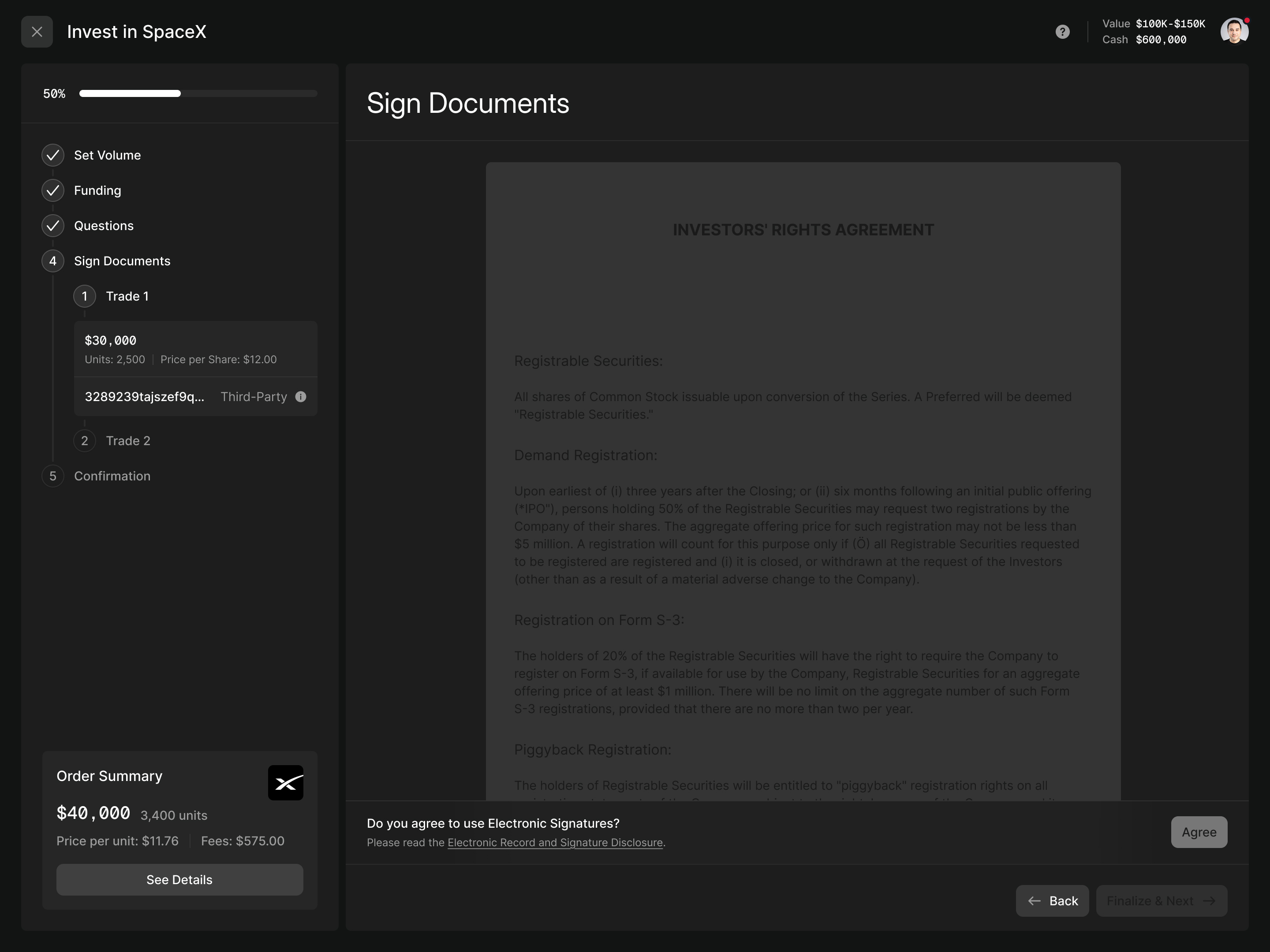1270x952 pixels.
Task: Select the Sign Documents step number 4
Action: pyautogui.click(x=53, y=261)
